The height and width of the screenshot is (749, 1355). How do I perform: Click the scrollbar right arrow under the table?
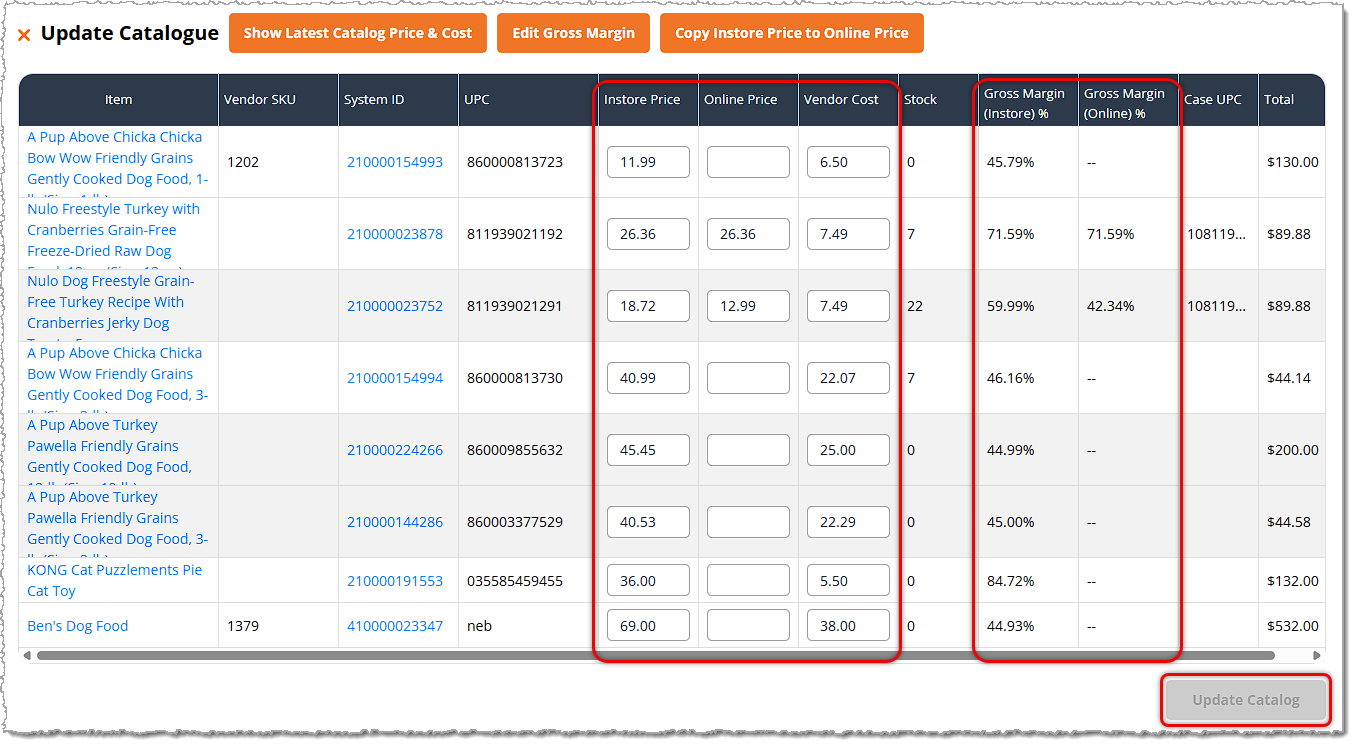1317,656
